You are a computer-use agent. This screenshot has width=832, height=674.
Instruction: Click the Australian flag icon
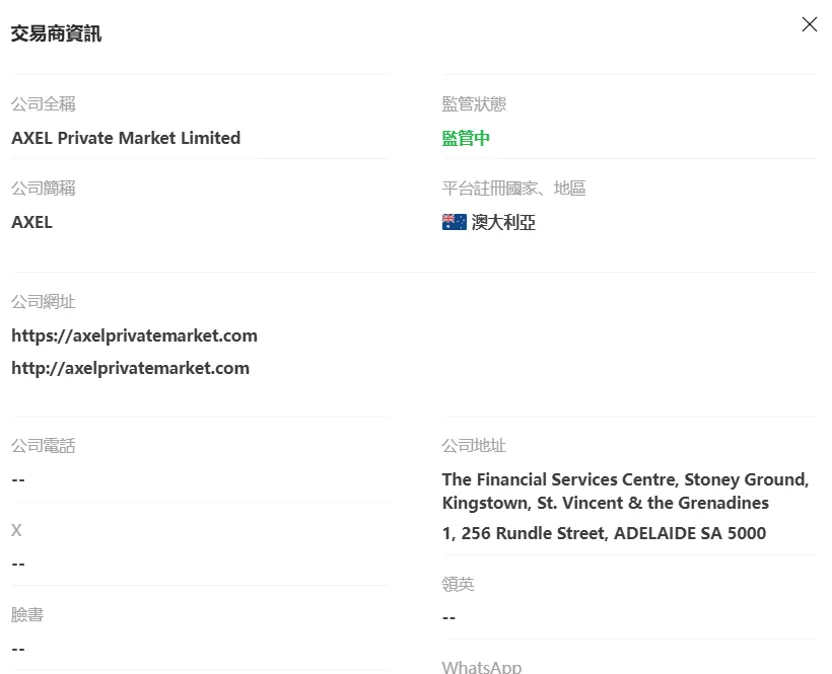pos(454,222)
